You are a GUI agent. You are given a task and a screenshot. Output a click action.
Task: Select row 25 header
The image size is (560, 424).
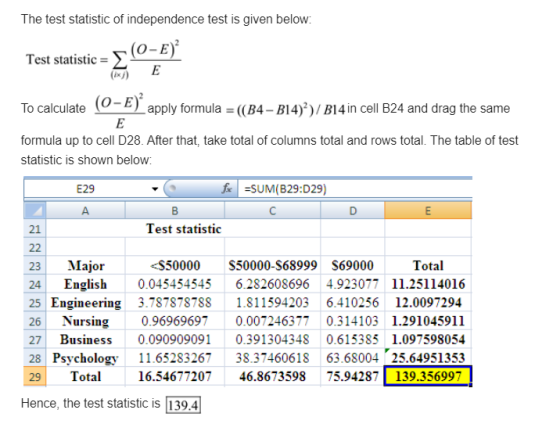point(35,303)
